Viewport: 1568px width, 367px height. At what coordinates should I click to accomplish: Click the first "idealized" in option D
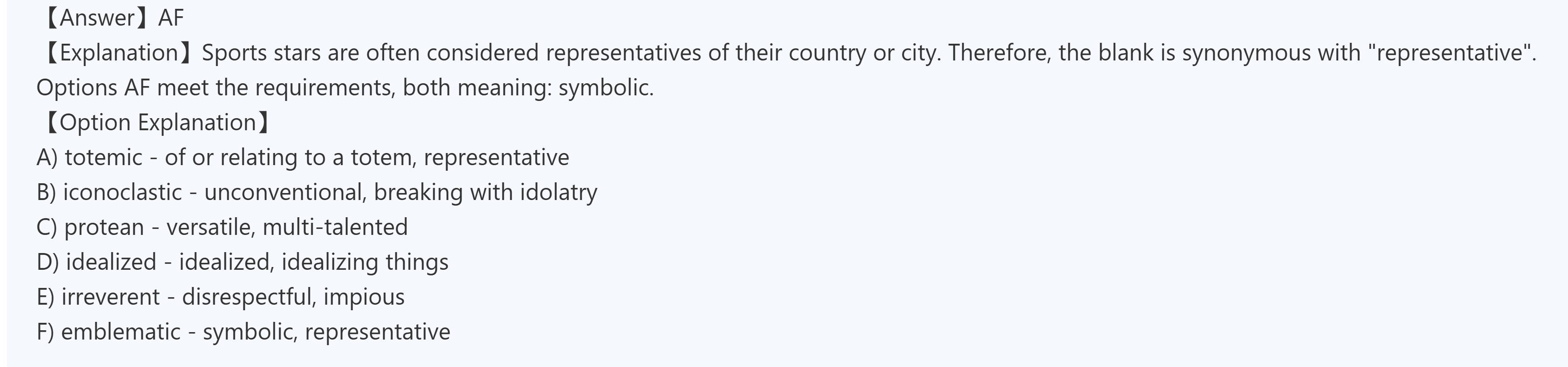click(x=111, y=262)
